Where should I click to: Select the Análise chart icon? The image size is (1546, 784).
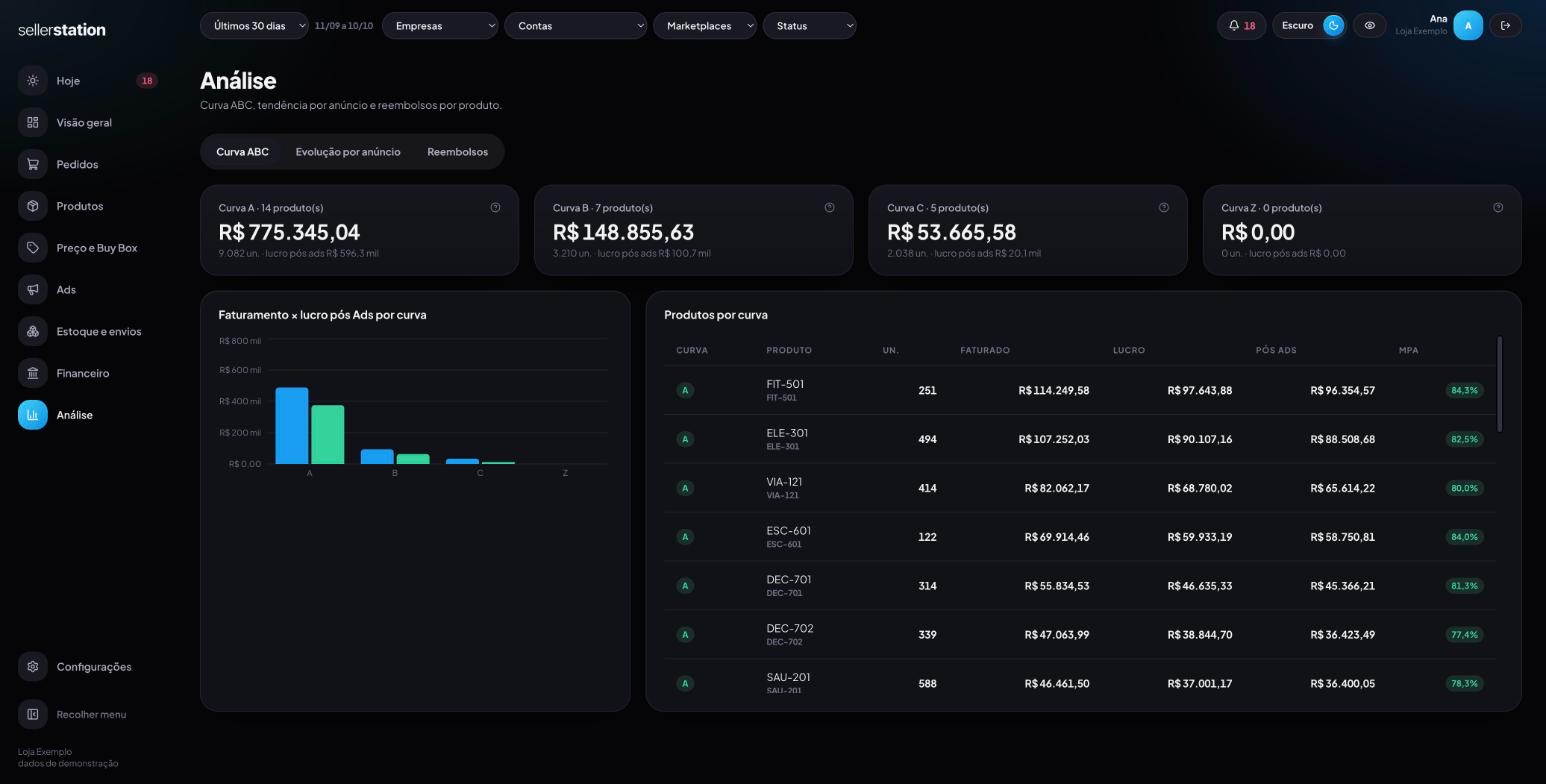pos(33,415)
